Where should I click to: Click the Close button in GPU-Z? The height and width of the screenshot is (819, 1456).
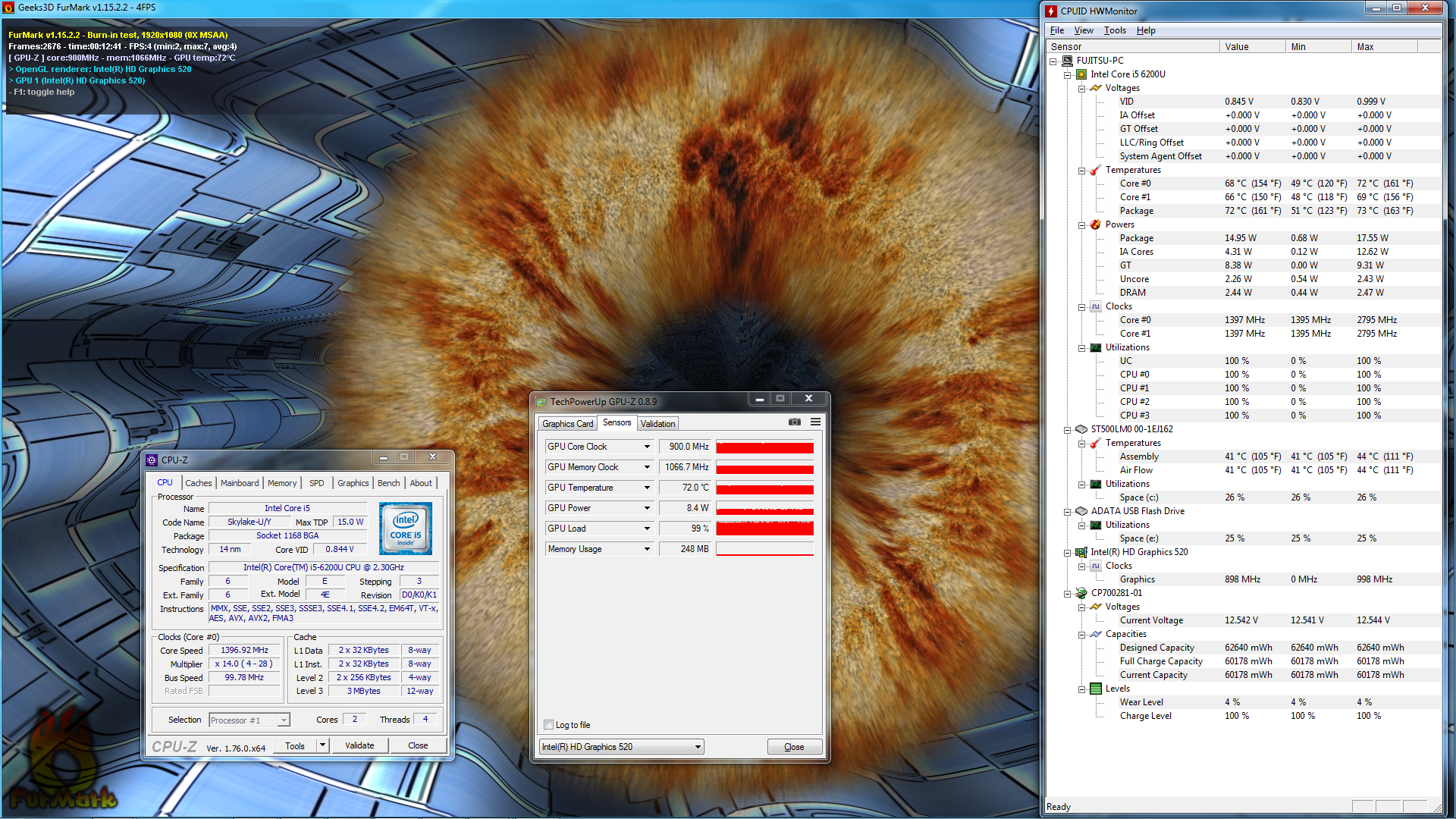(x=794, y=747)
